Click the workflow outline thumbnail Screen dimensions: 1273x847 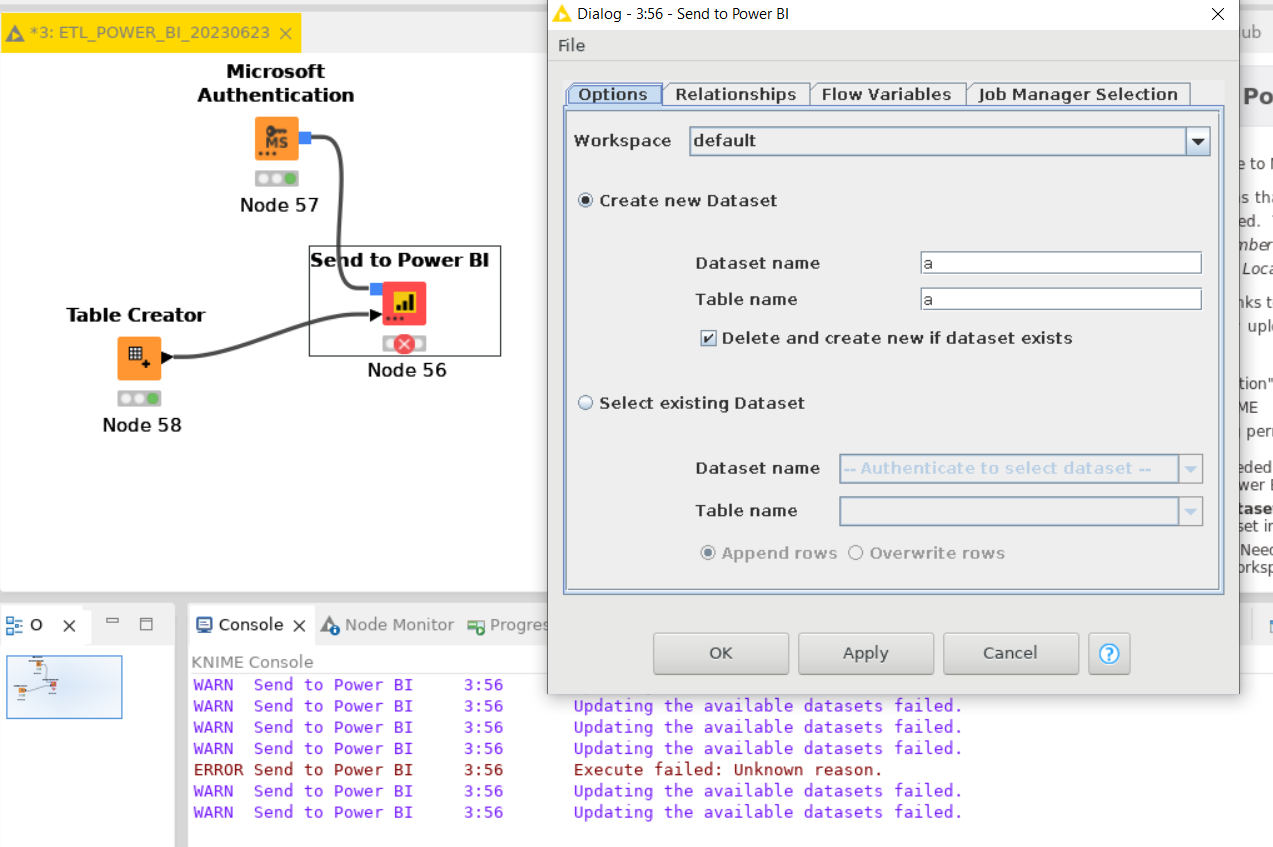tap(64, 687)
